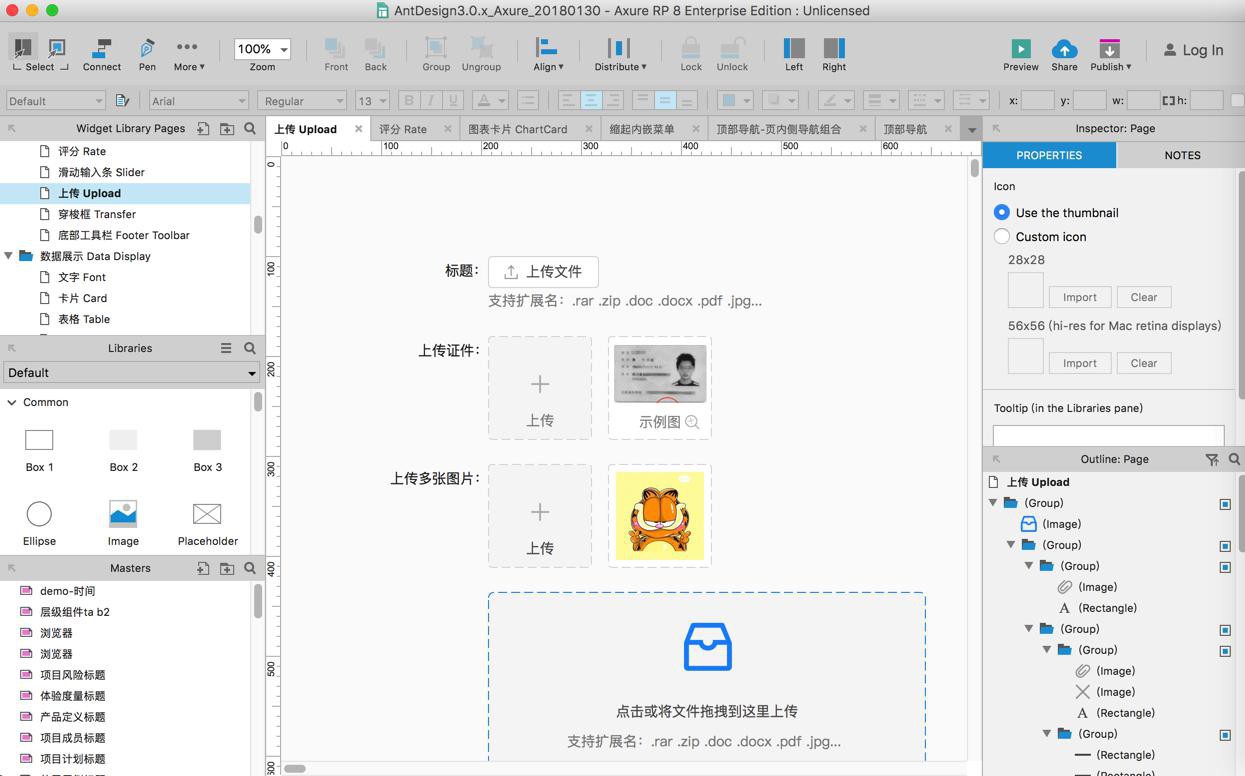This screenshot has width=1245, height=776.
Task: Send selection to Back
Action: pyautogui.click(x=375, y=54)
